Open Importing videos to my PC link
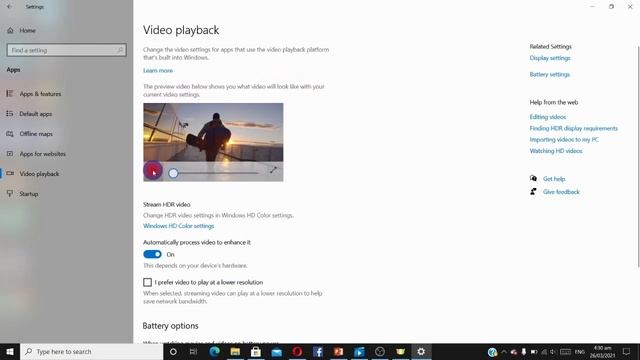The width and height of the screenshot is (640, 360). pos(564,140)
